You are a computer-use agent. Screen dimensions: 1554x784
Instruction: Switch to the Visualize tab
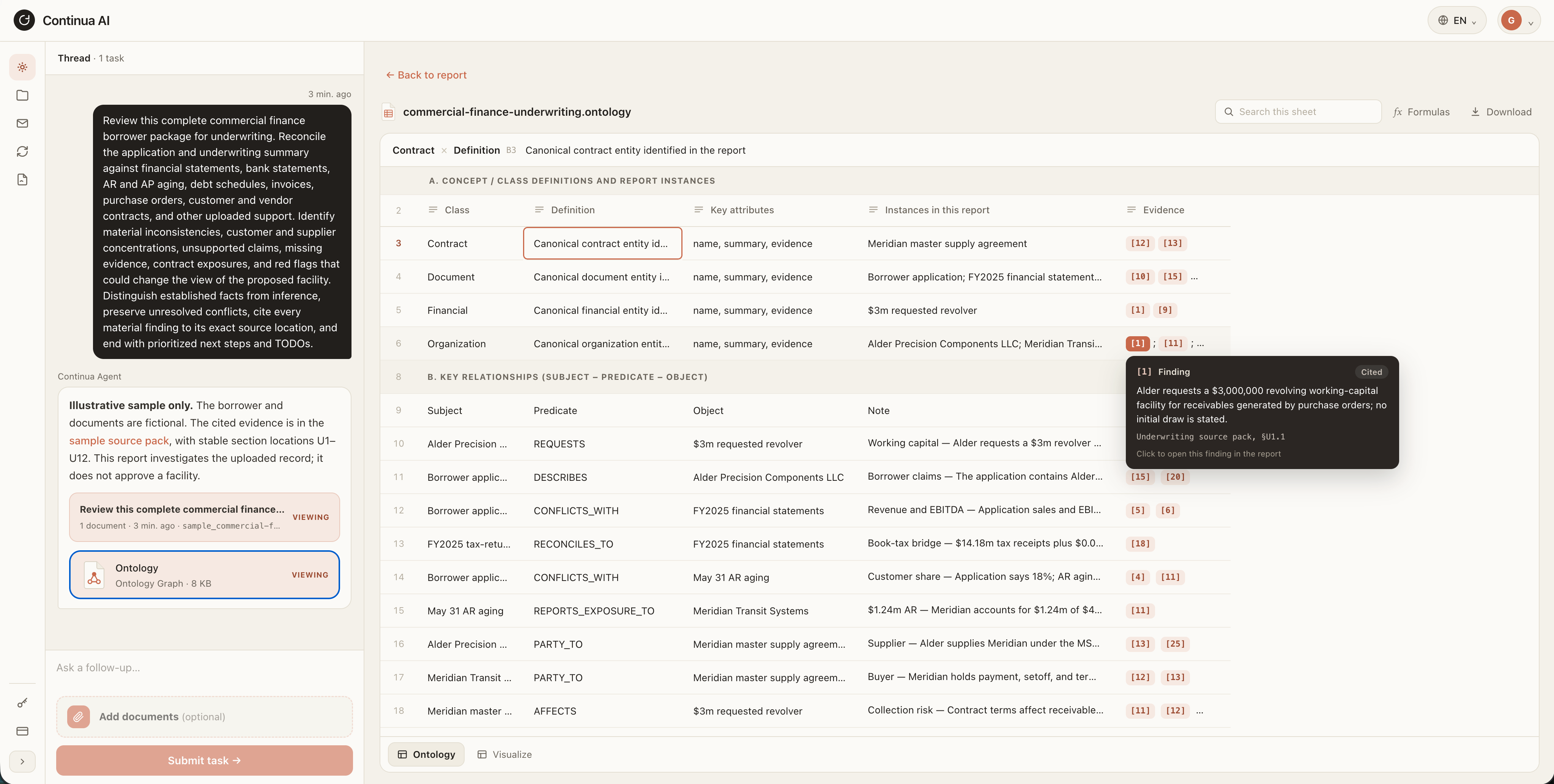pyautogui.click(x=505, y=754)
